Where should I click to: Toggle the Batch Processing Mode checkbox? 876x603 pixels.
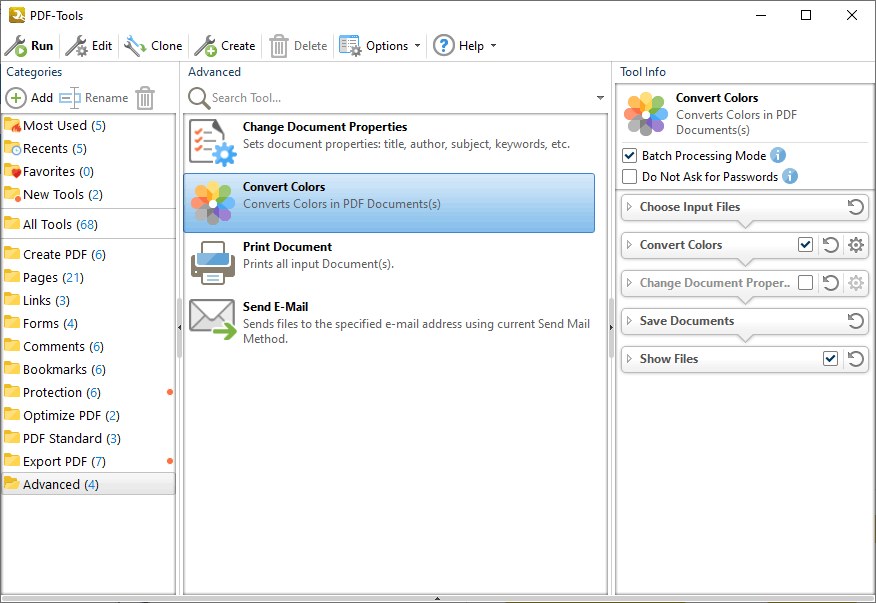pos(630,155)
